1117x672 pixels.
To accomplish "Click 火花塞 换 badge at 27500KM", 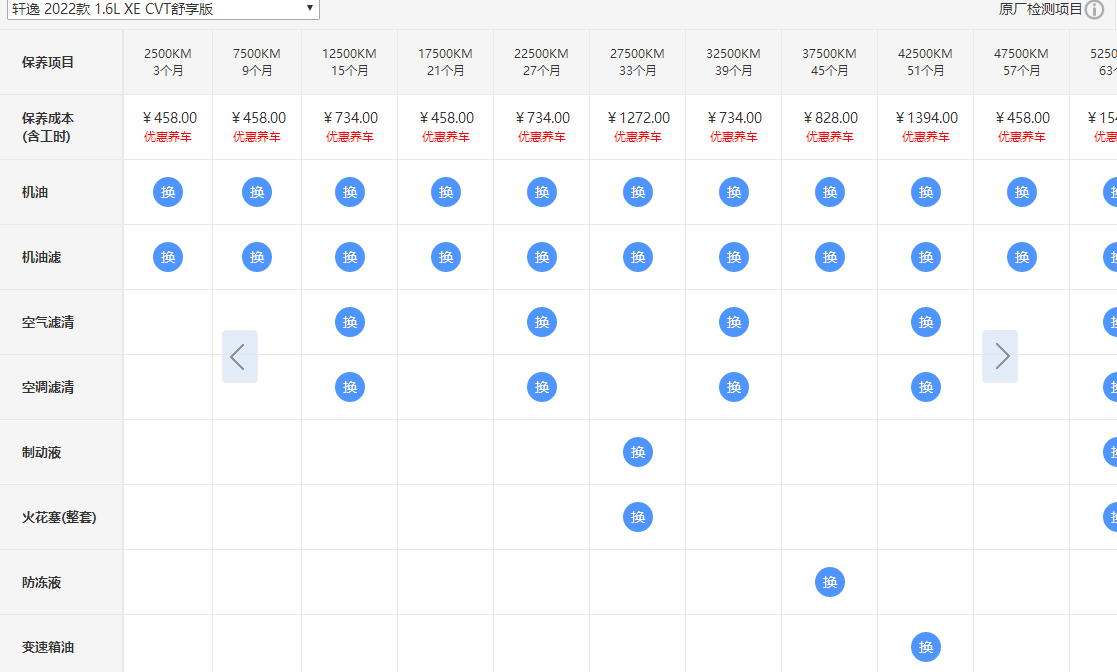I will click(638, 517).
